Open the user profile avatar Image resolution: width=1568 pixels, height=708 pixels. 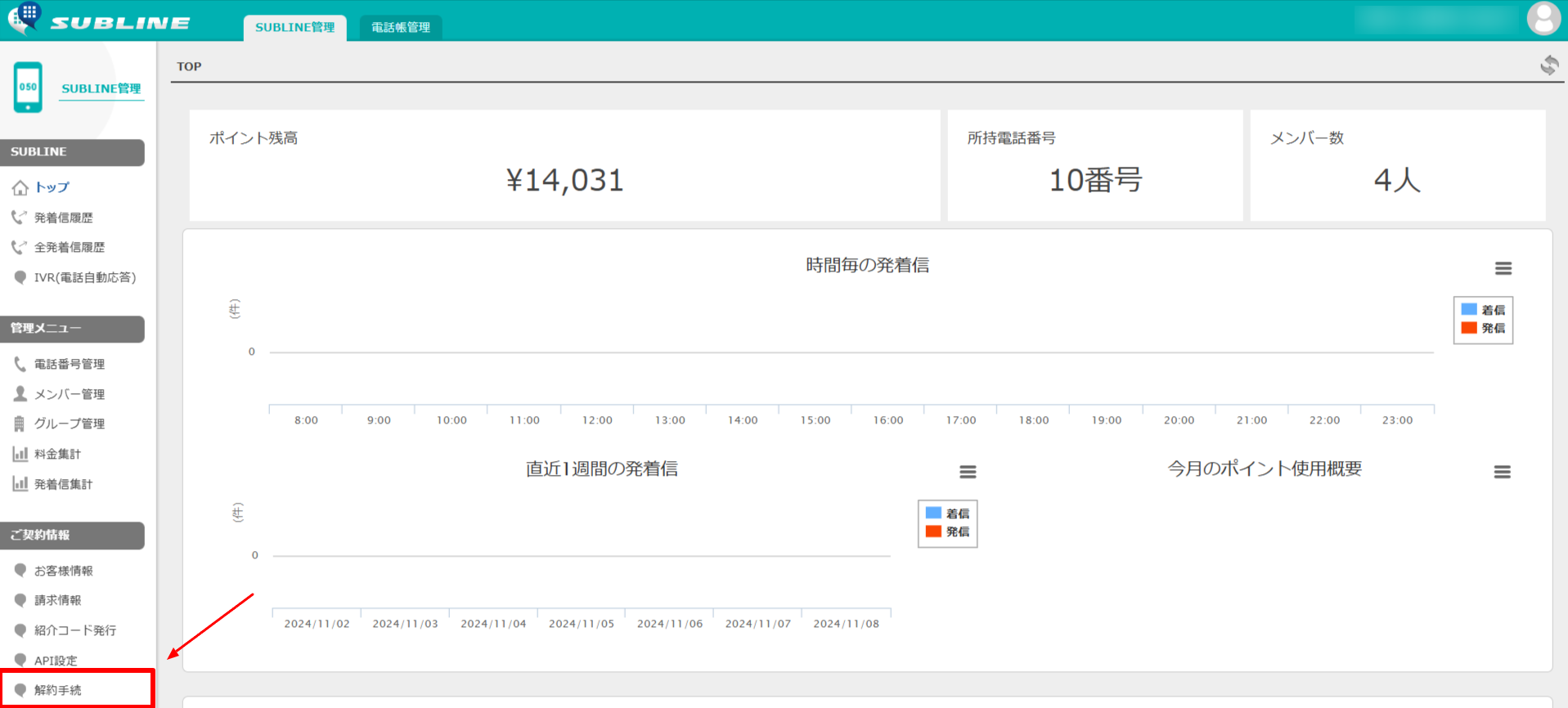coord(1543,18)
